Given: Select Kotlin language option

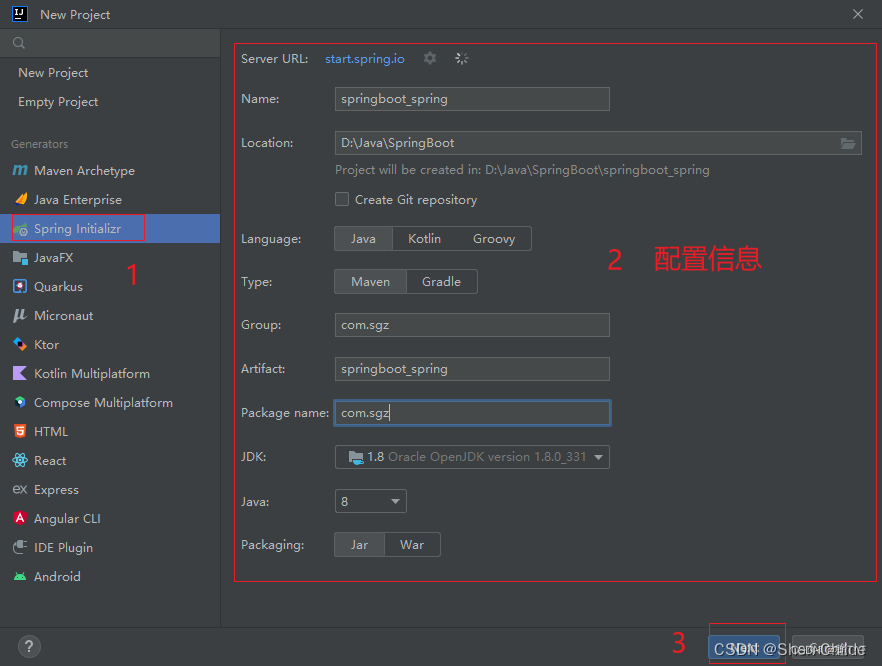Looking at the screenshot, I should pyautogui.click(x=425, y=238).
